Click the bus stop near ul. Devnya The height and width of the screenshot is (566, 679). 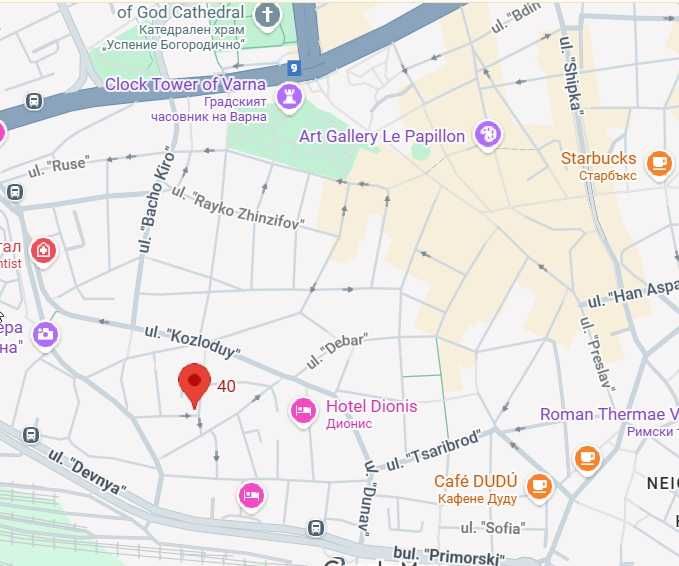[x=31, y=435]
